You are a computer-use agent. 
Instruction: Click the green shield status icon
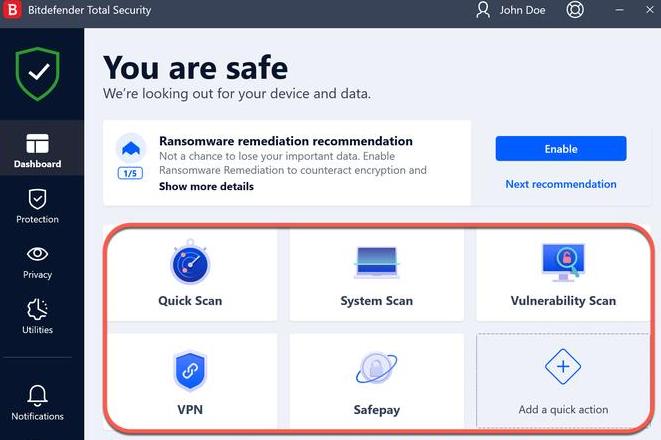(38, 74)
